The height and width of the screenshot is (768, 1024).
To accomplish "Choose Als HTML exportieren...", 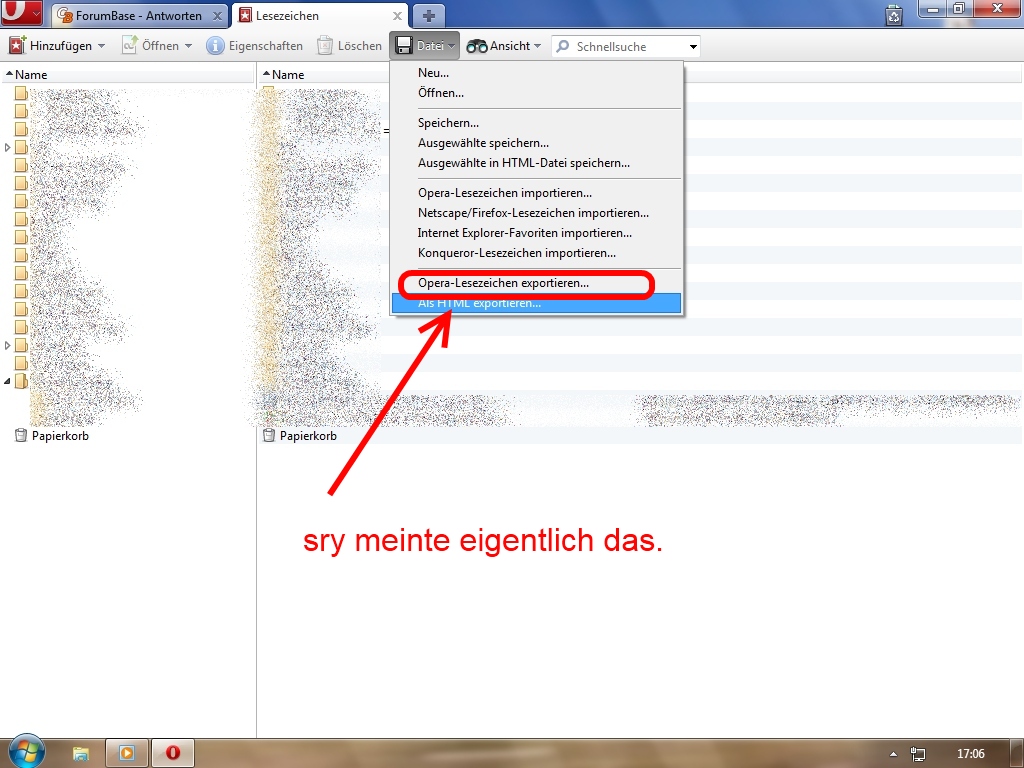I will pos(536,303).
